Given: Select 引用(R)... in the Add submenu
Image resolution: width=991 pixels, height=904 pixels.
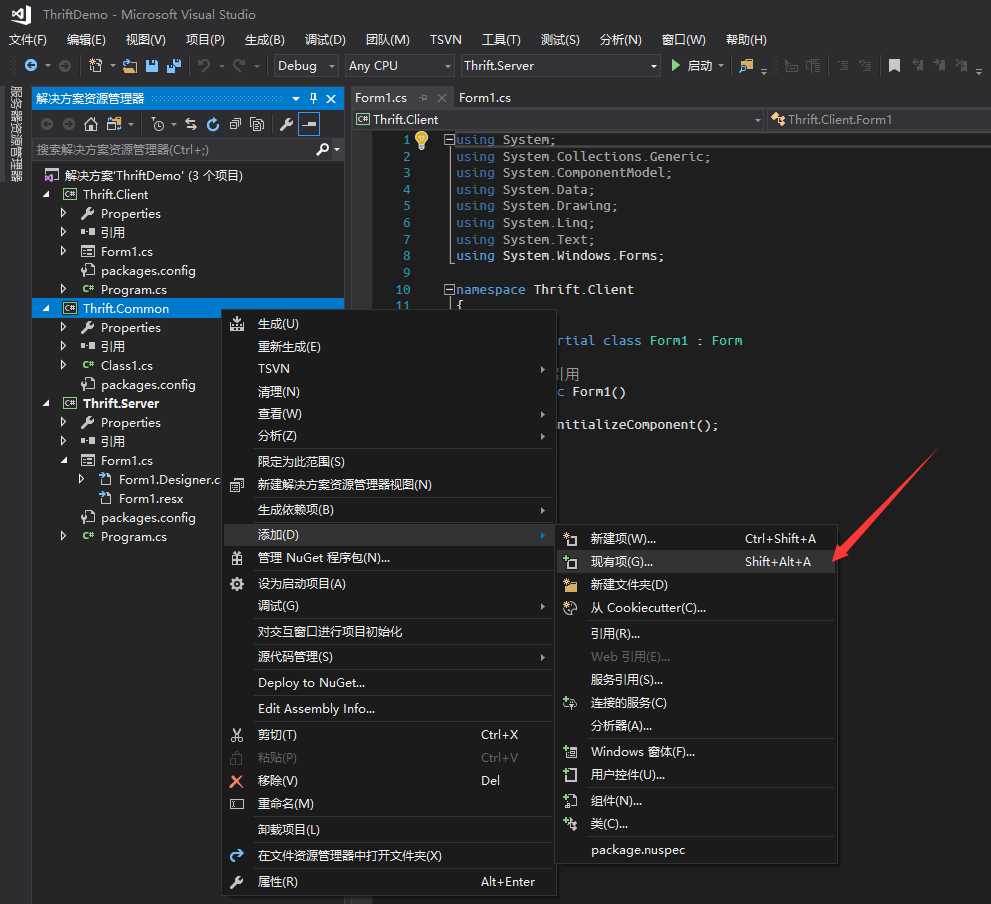Looking at the screenshot, I should [696, 633].
